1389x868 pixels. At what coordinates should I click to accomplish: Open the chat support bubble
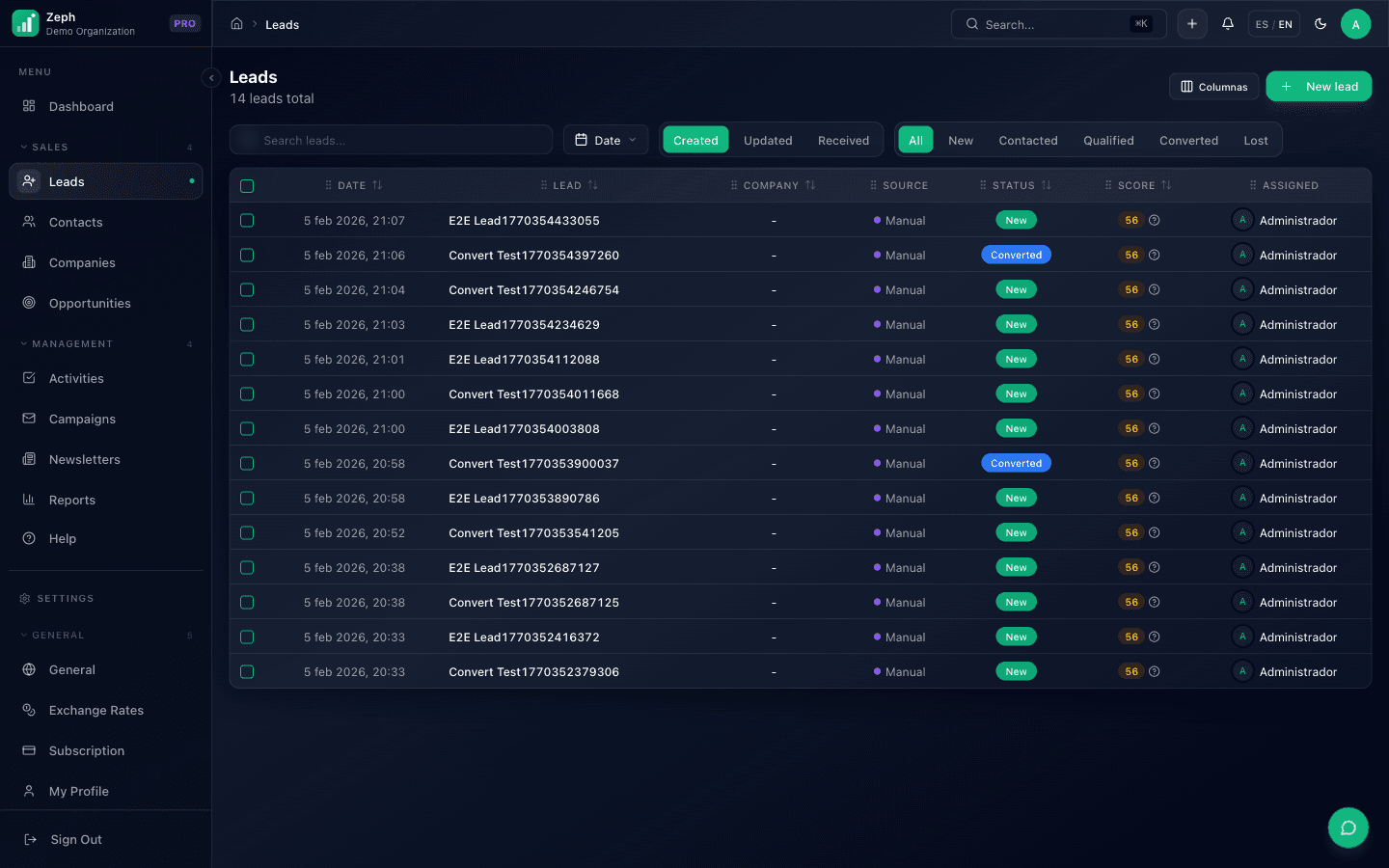[x=1348, y=827]
